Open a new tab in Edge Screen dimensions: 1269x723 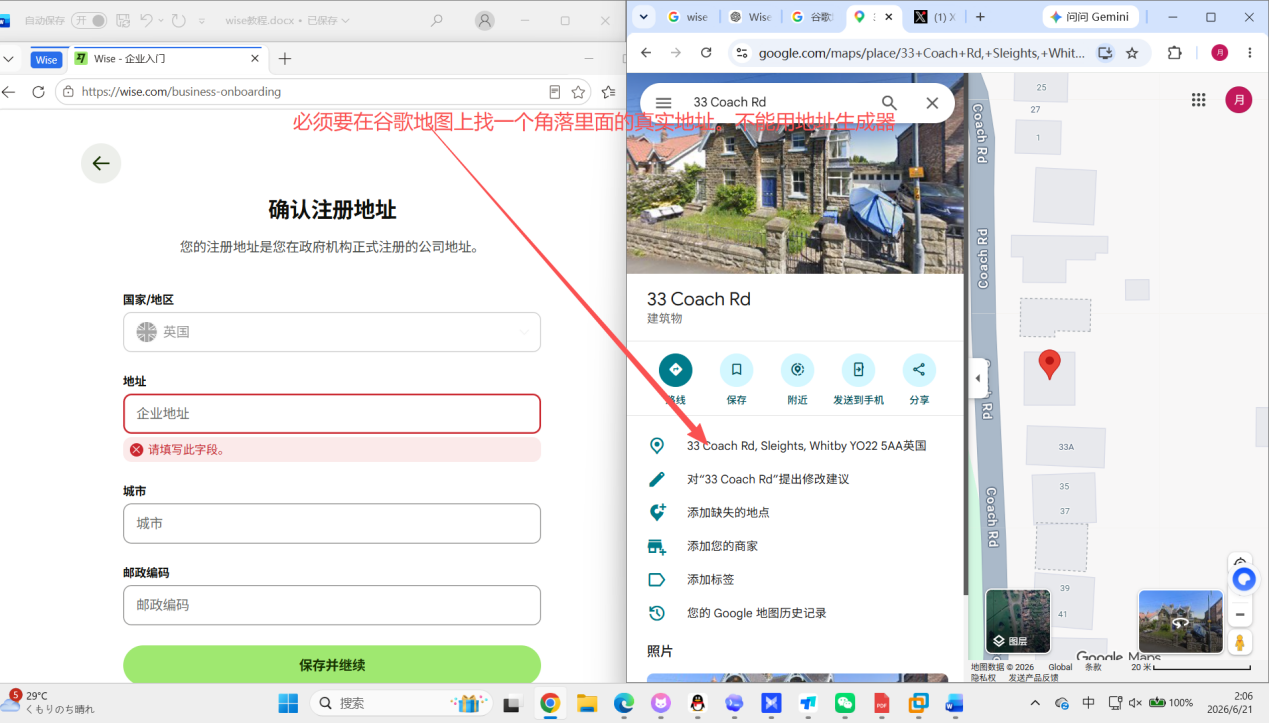(285, 59)
